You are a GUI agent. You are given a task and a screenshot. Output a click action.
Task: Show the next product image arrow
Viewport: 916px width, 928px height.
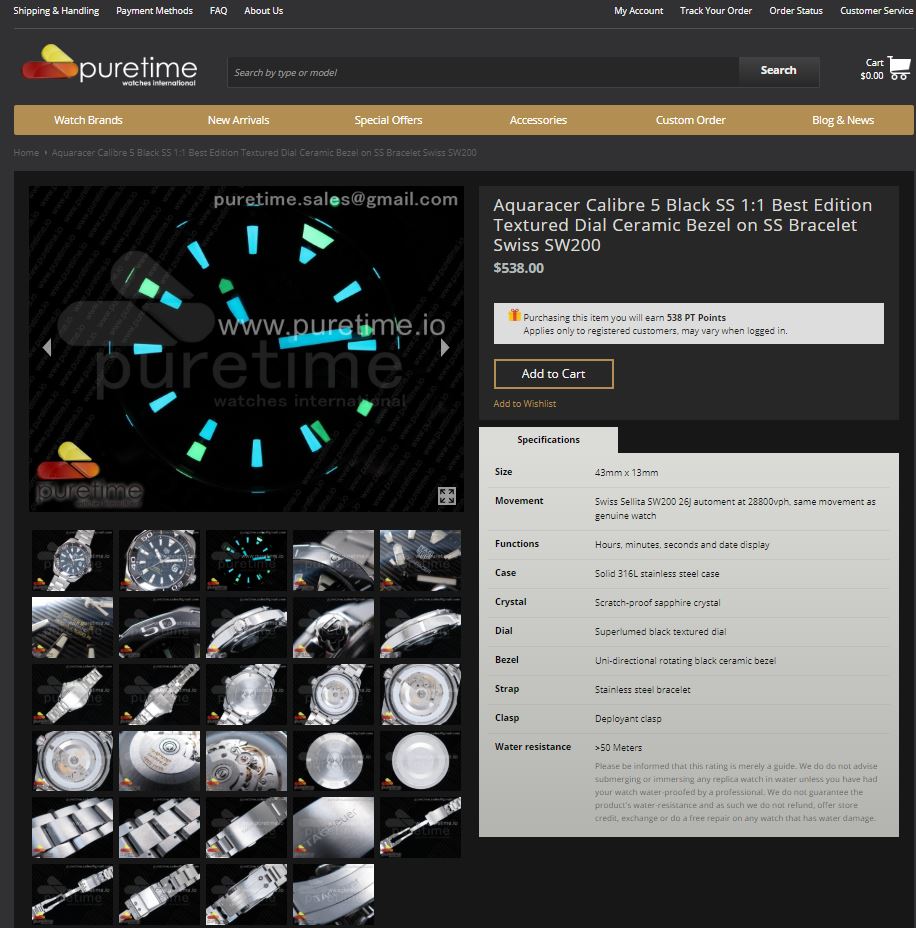click(x=445, y=348)
